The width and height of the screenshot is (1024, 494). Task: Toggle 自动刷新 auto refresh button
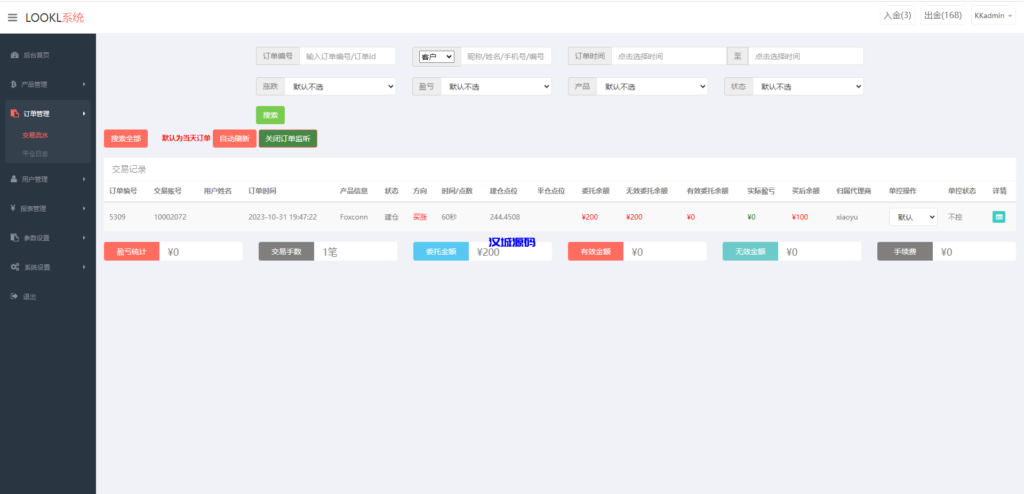(234, 139)
